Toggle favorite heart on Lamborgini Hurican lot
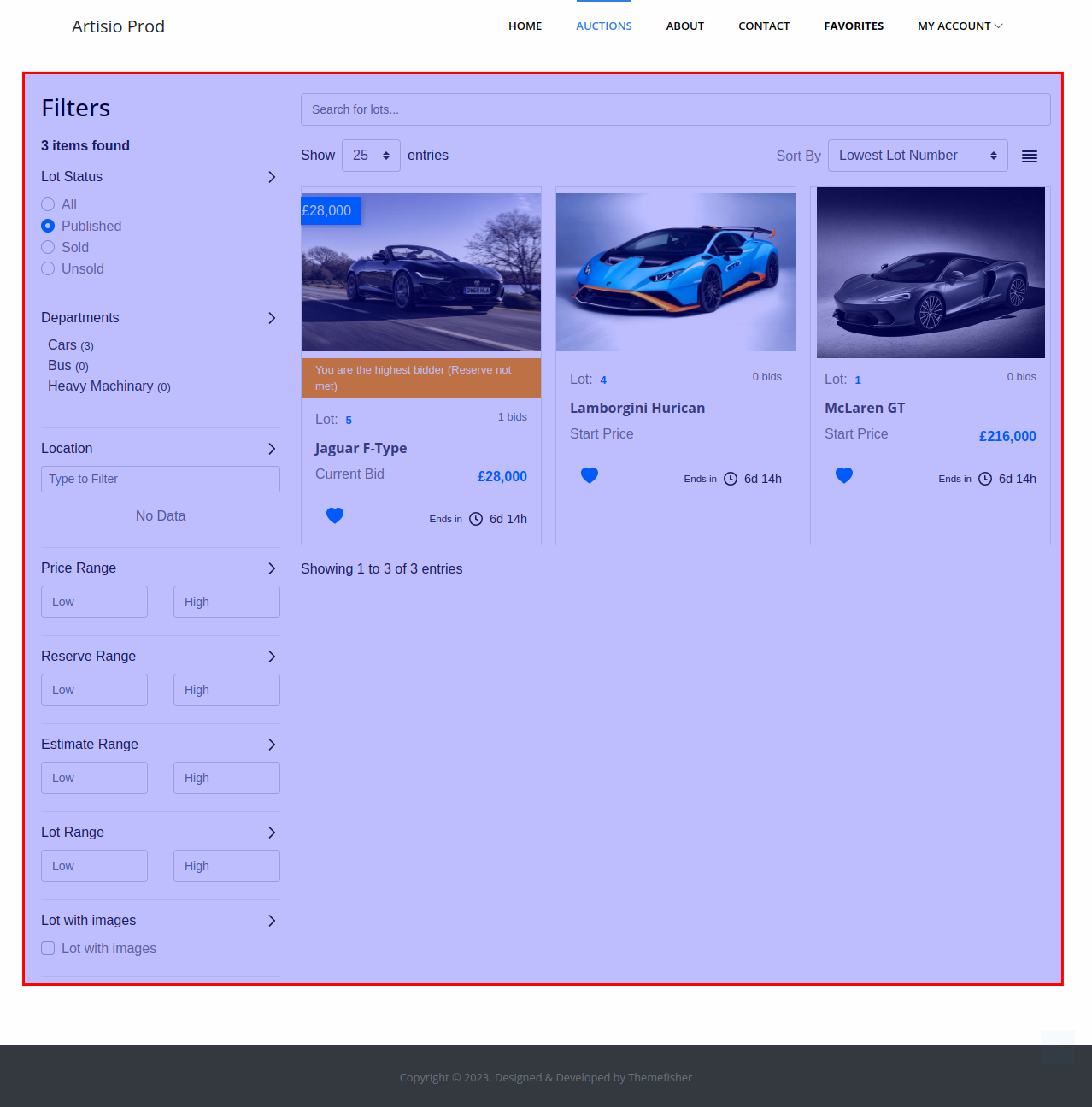Screen dimensions: 1092x1107 click(590, 475)
